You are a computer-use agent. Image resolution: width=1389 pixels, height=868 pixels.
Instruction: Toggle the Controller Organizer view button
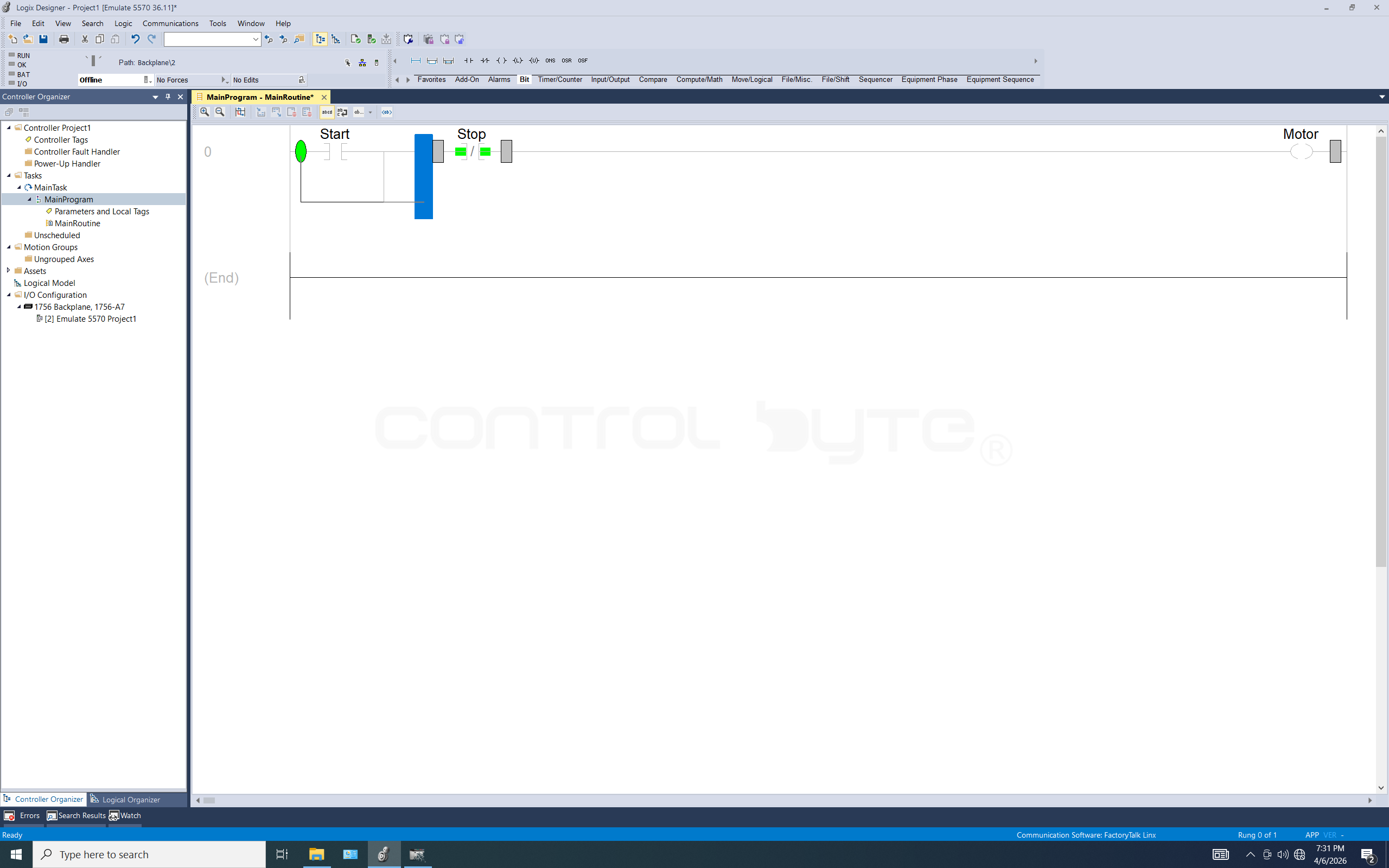[320, 39]
